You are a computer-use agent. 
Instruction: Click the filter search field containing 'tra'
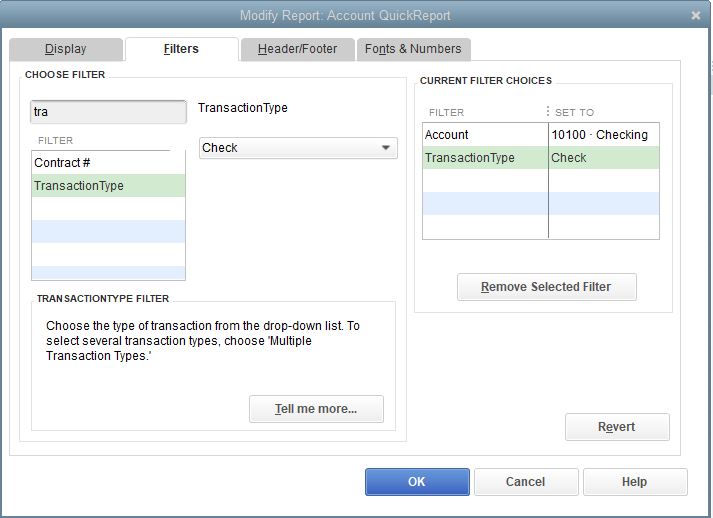pos(108,112)
